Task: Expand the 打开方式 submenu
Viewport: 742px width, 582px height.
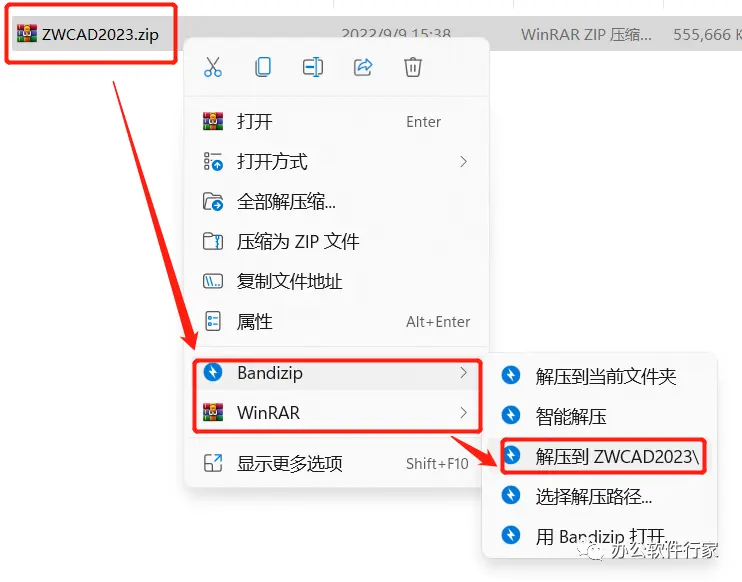Action: tap(336, 162)
